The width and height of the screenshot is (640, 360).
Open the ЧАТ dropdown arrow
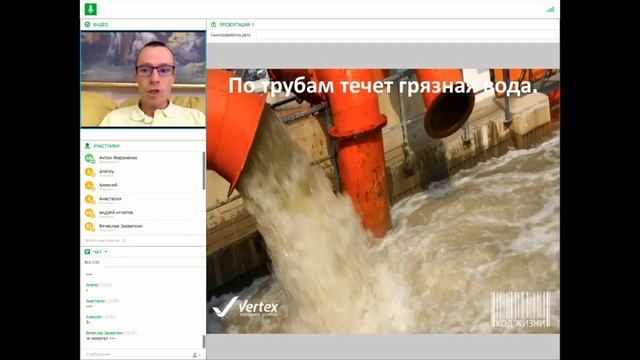point(106,252)
